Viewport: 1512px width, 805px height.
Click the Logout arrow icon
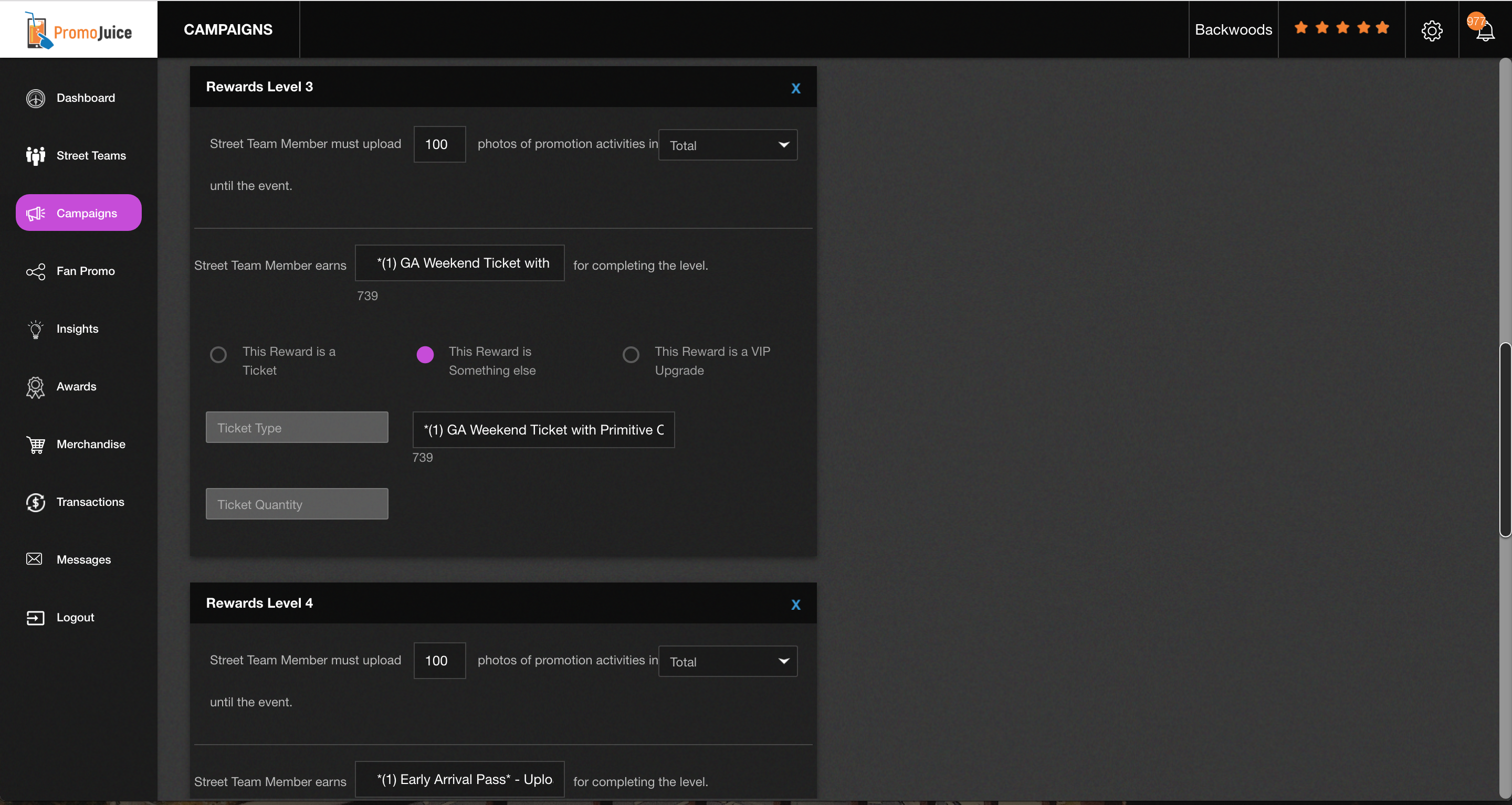pyautogui.click(x=35, y=618)
